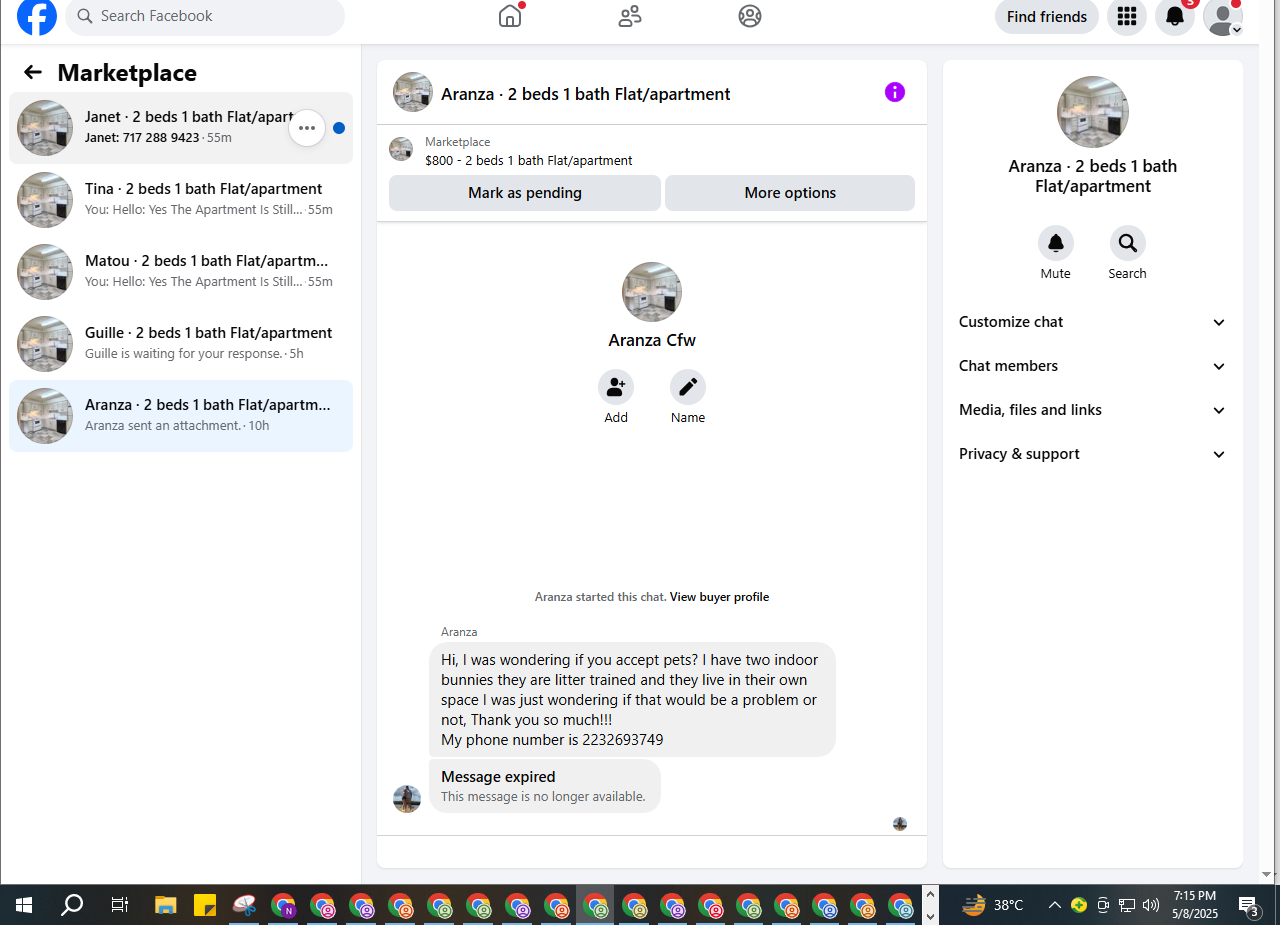This screenshot has height=925, width=1280.
Task: Open the Friends icon in top navigation
Action: click(x=630, y=16)
